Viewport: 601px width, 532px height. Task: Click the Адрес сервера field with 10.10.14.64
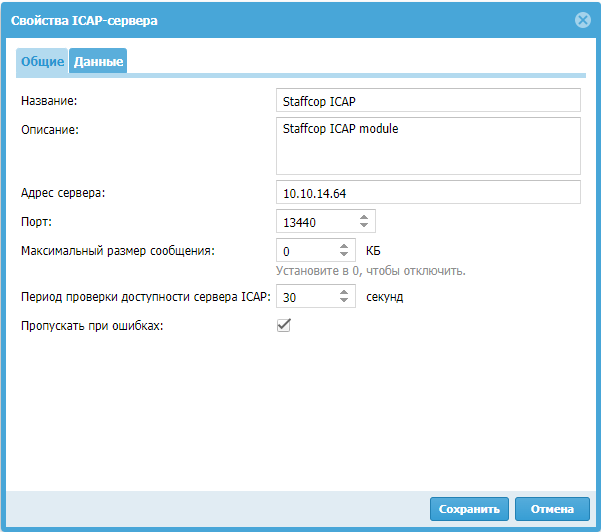click(x=427, y=192)
